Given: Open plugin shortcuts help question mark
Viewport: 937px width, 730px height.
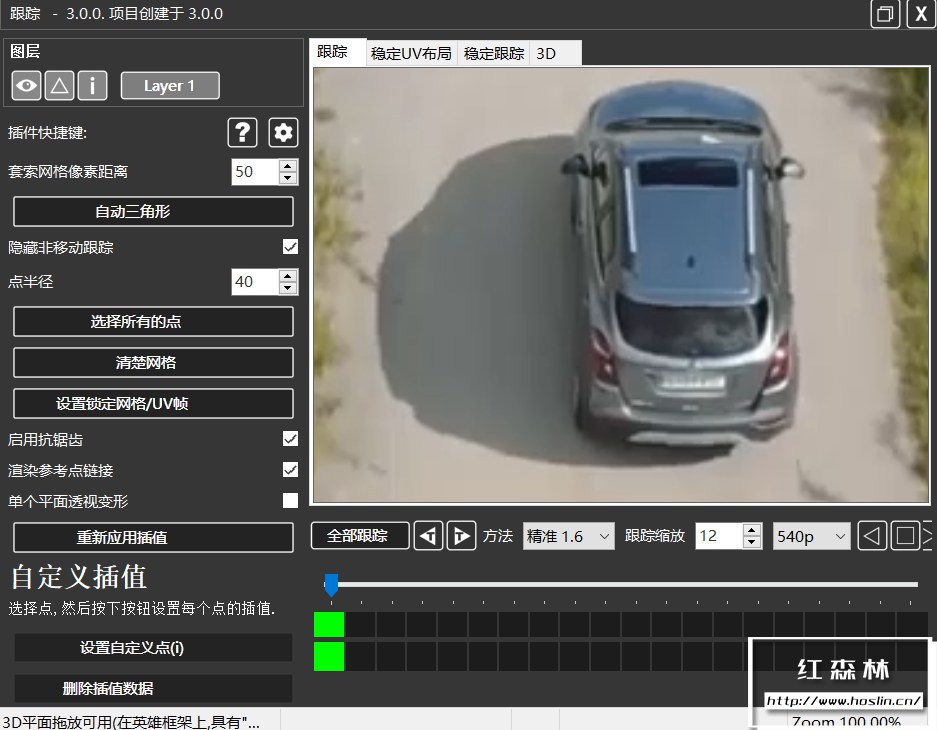Looking at the screenshot, I should pos(243,132).
